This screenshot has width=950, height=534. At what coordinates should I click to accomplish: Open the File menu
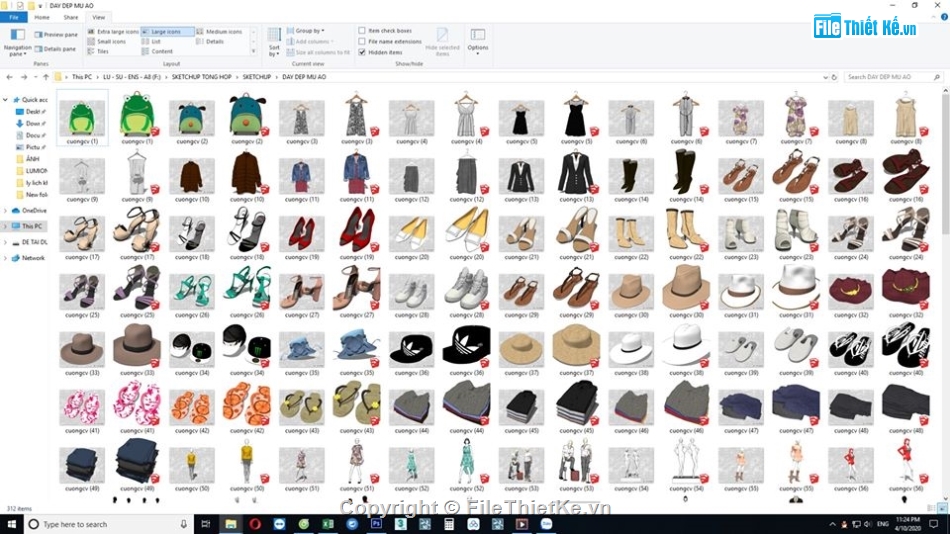(13, 17)
